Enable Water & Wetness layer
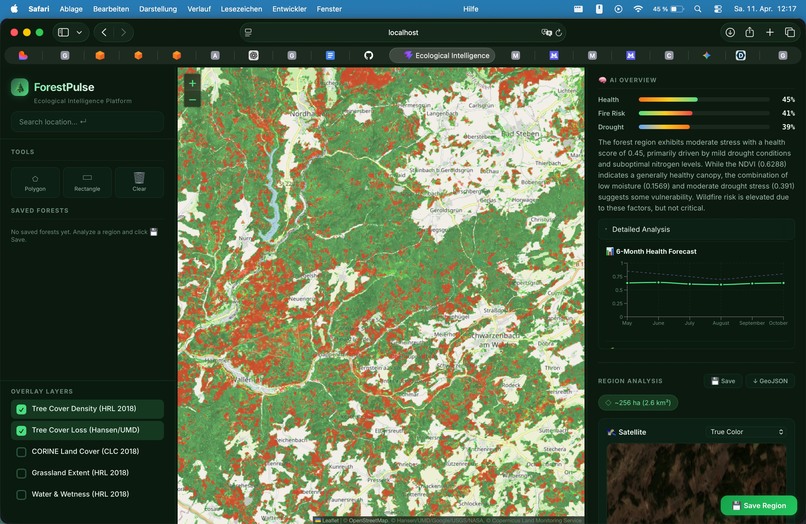Image resolution: width=806 pixels, height=524 pixels. [x=21, y=495]
